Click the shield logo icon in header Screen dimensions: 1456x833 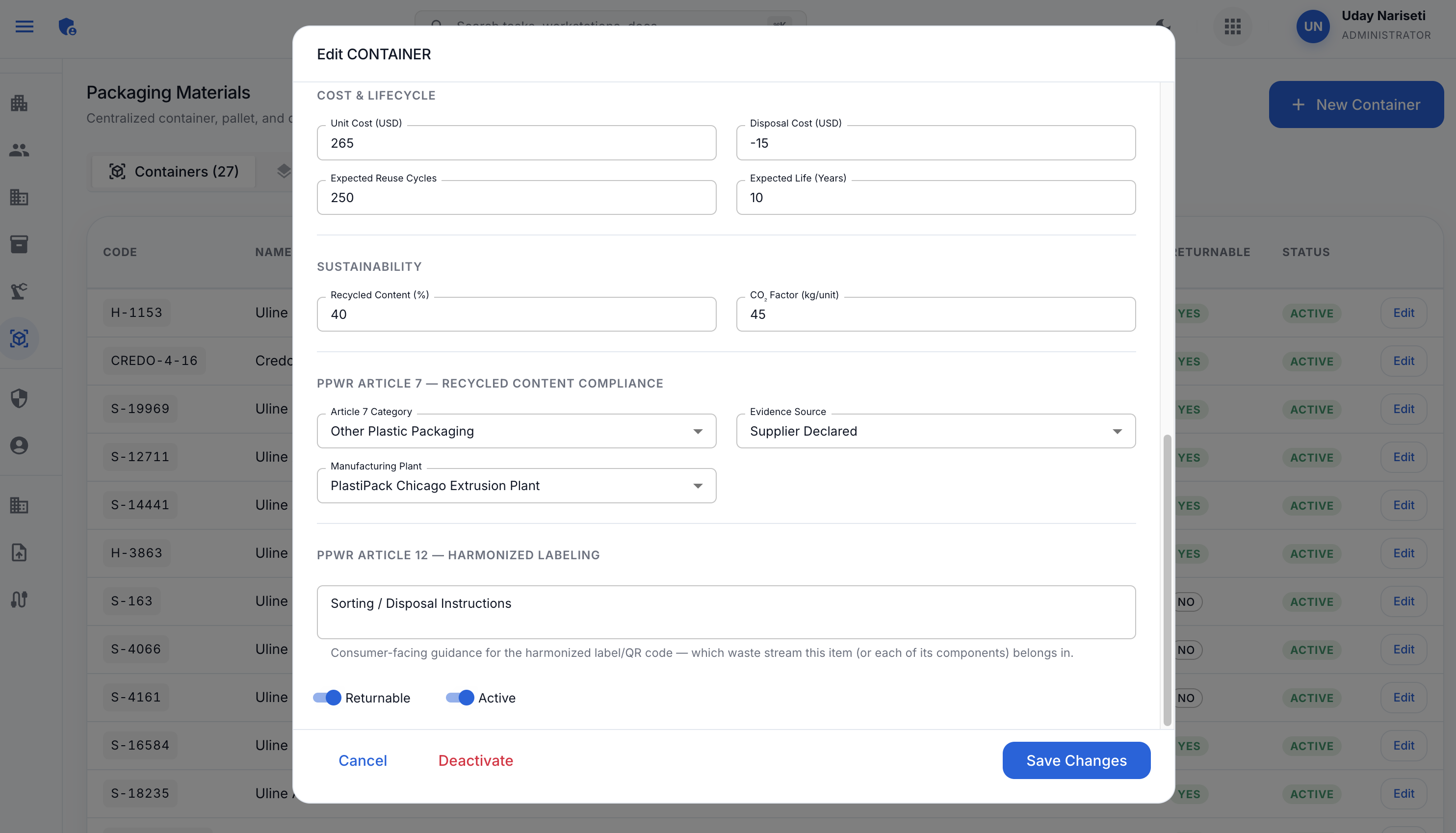(68, 26)
